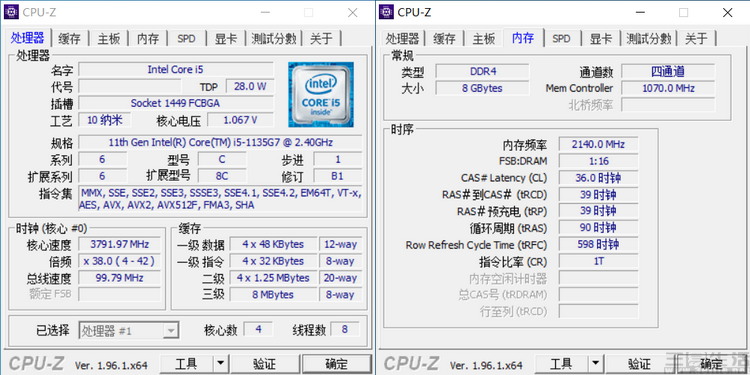
Task: Click the tRAS value 90 时钟
Action: (598, 228)
